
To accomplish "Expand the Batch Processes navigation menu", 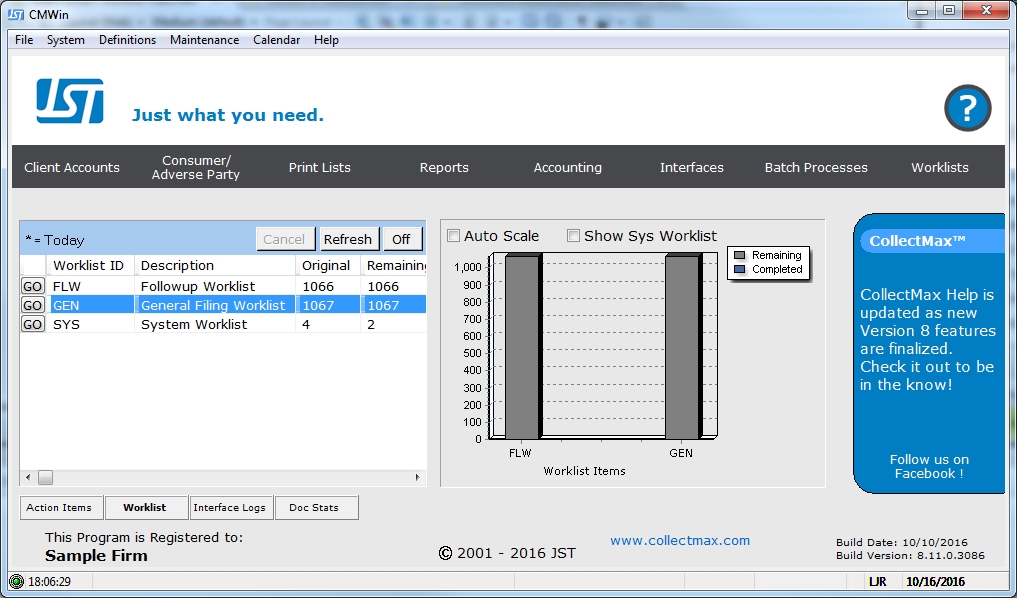I will pyautogui.click(x=816, y=167).
